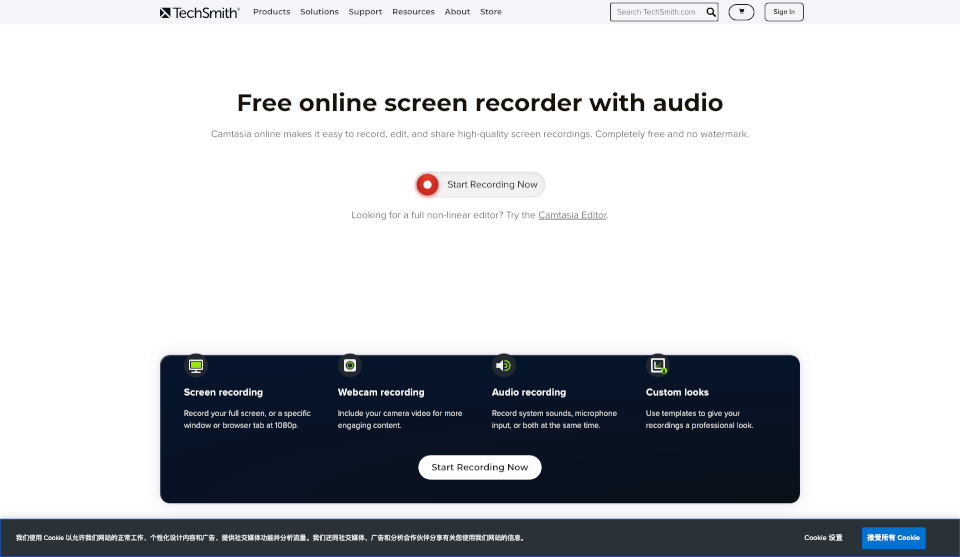Click the Free online screen recorder heading
Screen dimensions: 960x557
pos(480,103)
